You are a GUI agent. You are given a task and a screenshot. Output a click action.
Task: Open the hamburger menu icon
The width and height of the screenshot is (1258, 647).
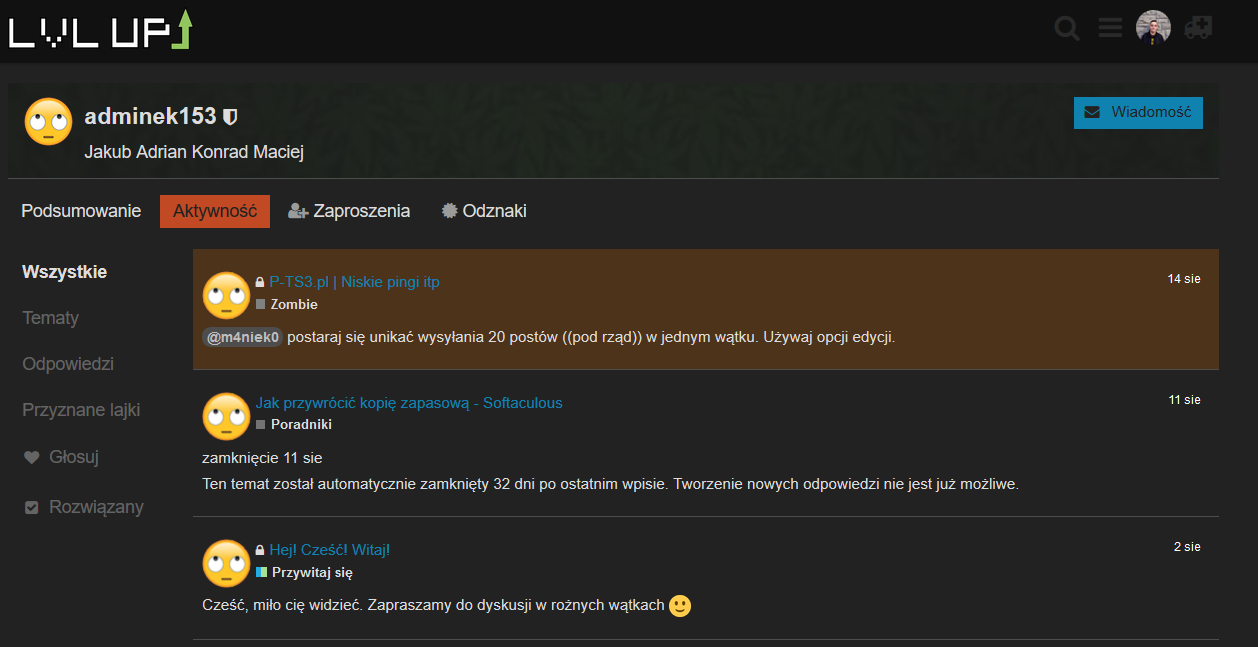pyautogui.click(x=1110, y=28)
